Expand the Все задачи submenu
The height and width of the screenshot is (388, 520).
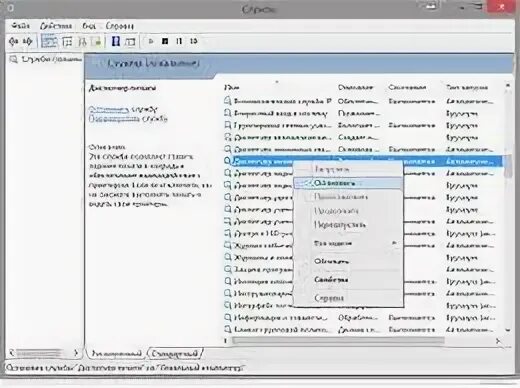click(348, 243)
